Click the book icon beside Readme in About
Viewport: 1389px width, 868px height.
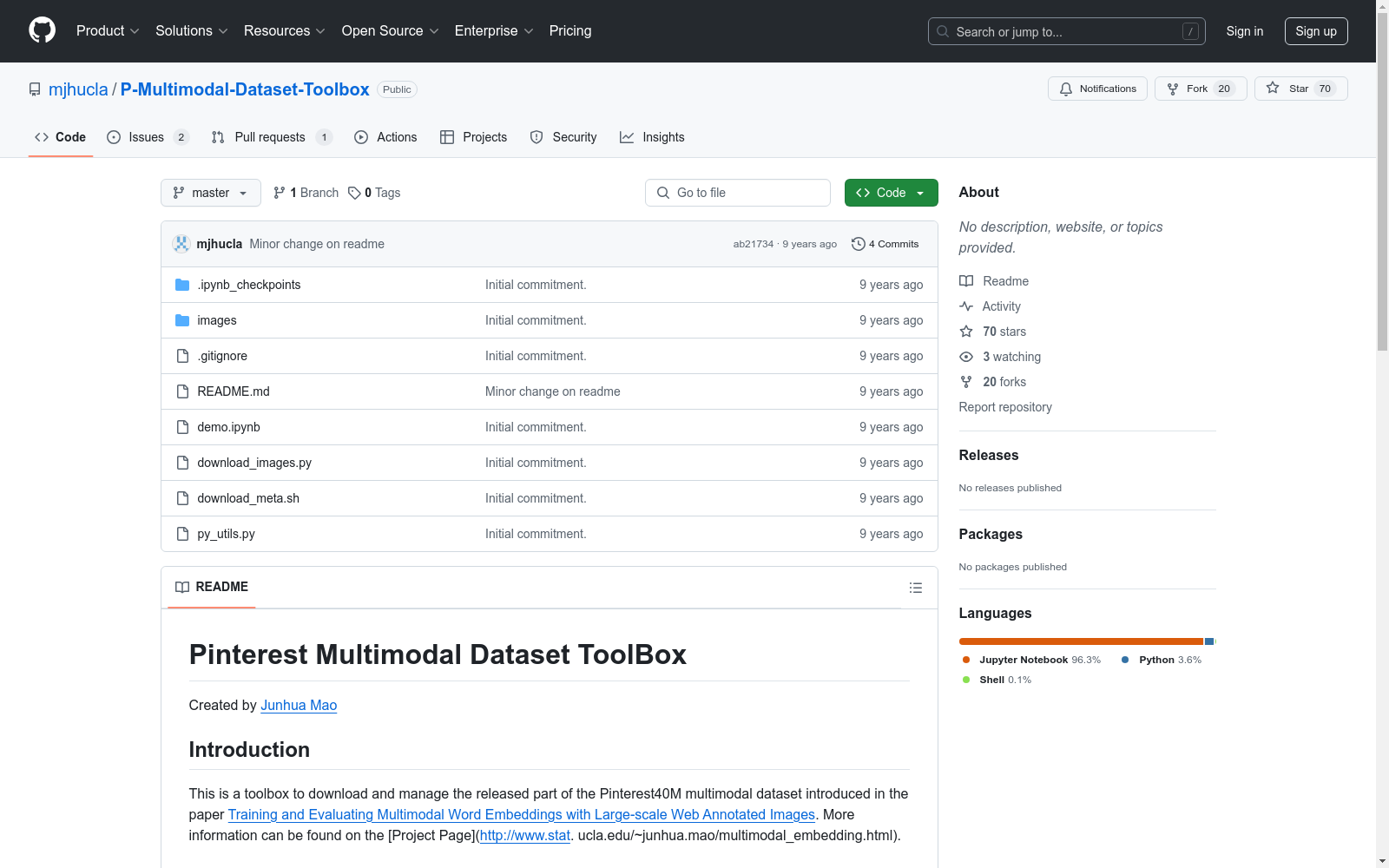(x=966, y=281)
